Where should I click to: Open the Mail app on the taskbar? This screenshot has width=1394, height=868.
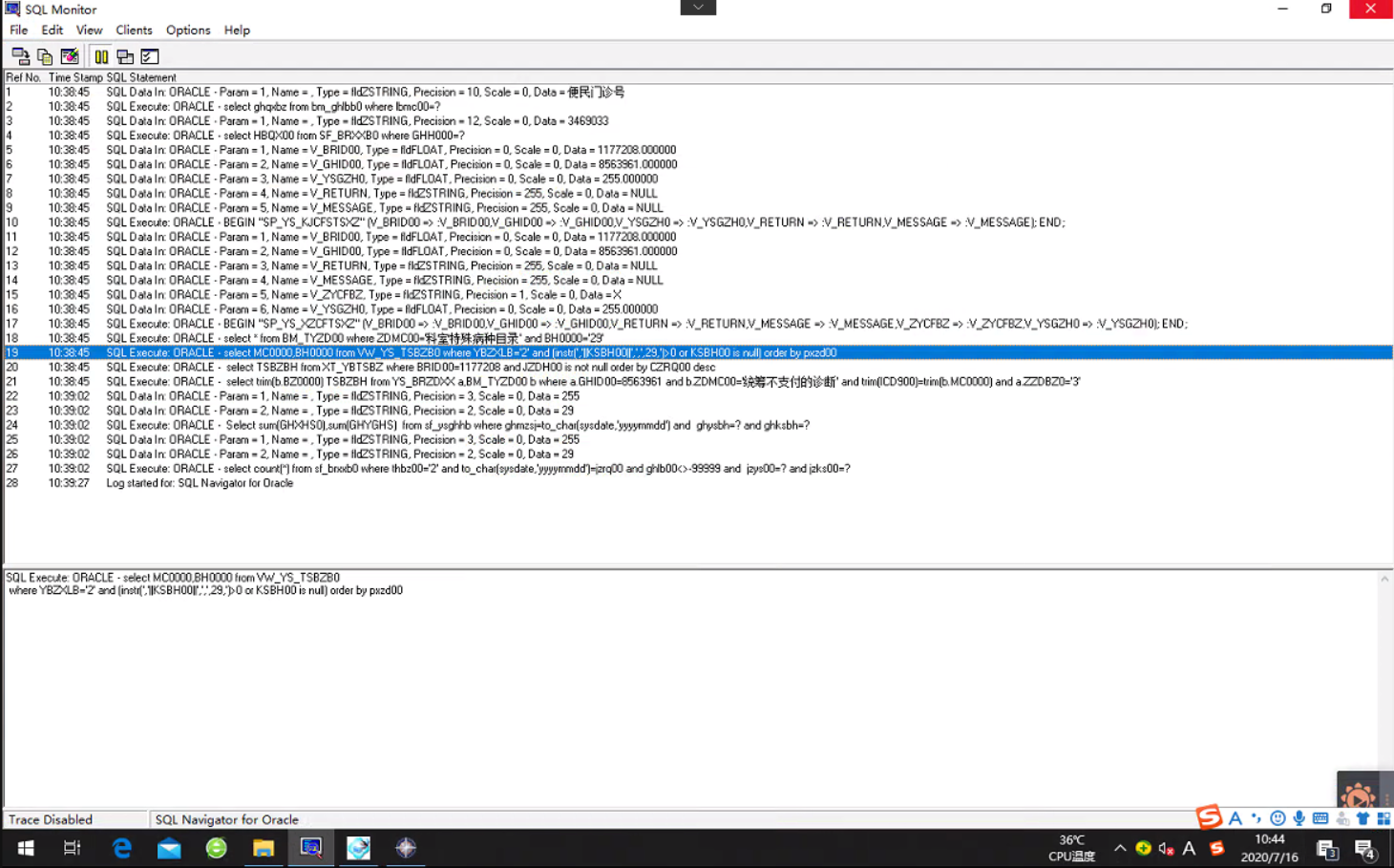pos(169,848)
